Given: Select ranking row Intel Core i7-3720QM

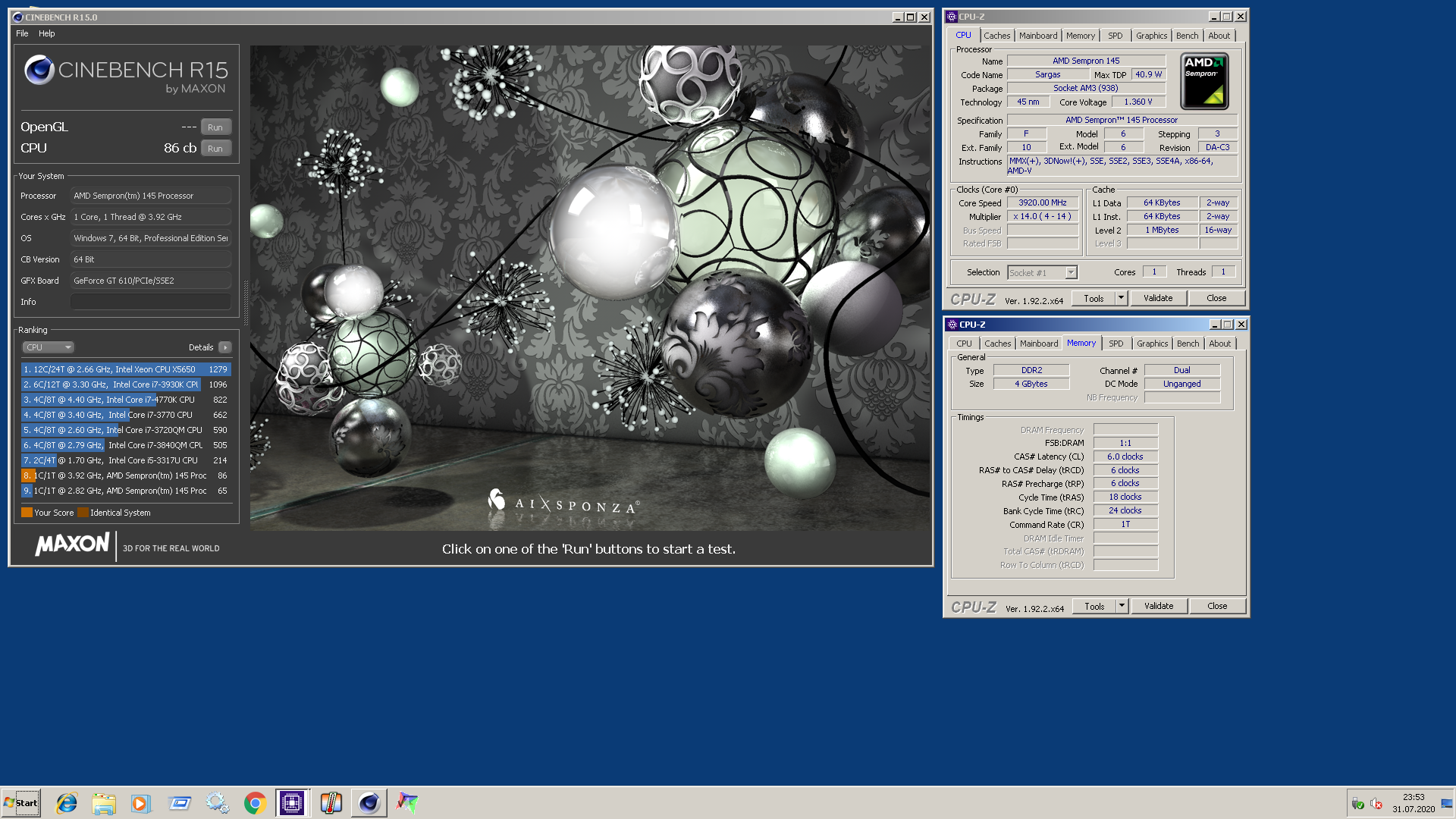Looking at the screenshot, I should [126, 430].
